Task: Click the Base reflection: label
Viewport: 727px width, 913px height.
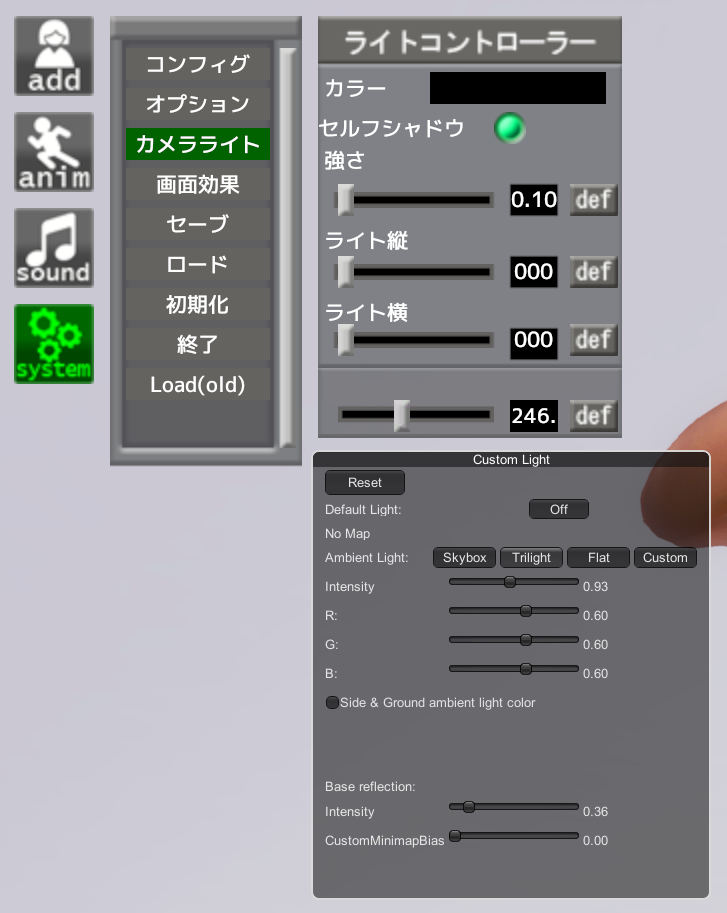Action: click(x=370, y=787)
